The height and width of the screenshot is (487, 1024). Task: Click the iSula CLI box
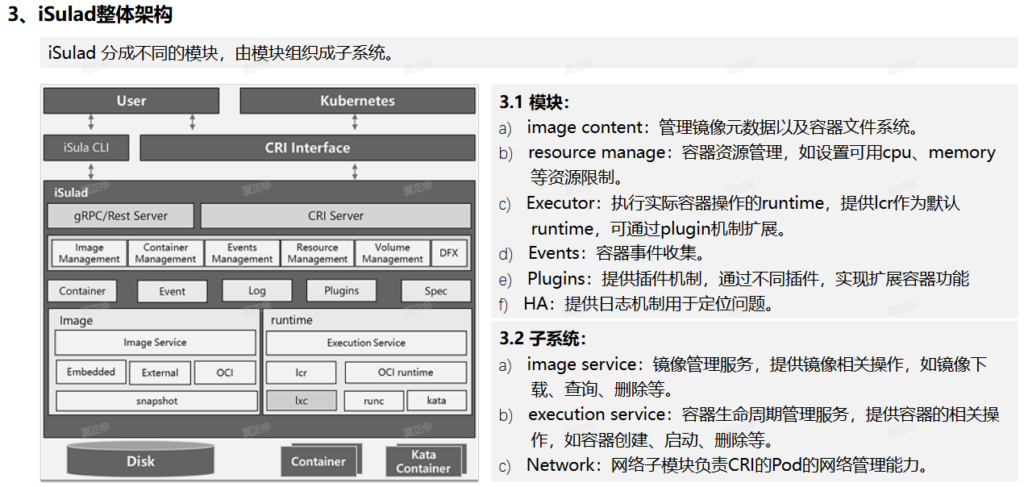[x=85, y=148]
